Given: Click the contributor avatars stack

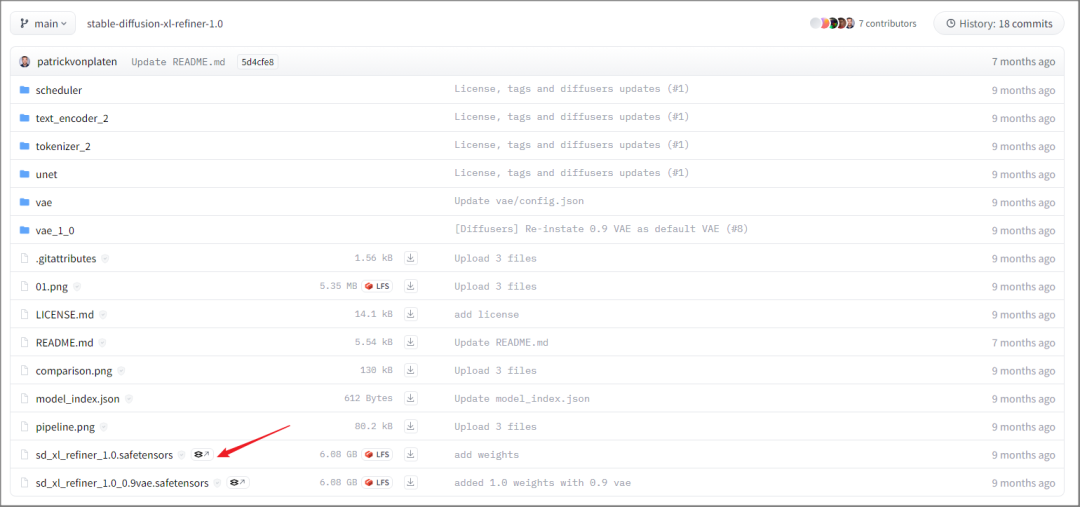Looking at the screenshot, I should coord(832,23).
